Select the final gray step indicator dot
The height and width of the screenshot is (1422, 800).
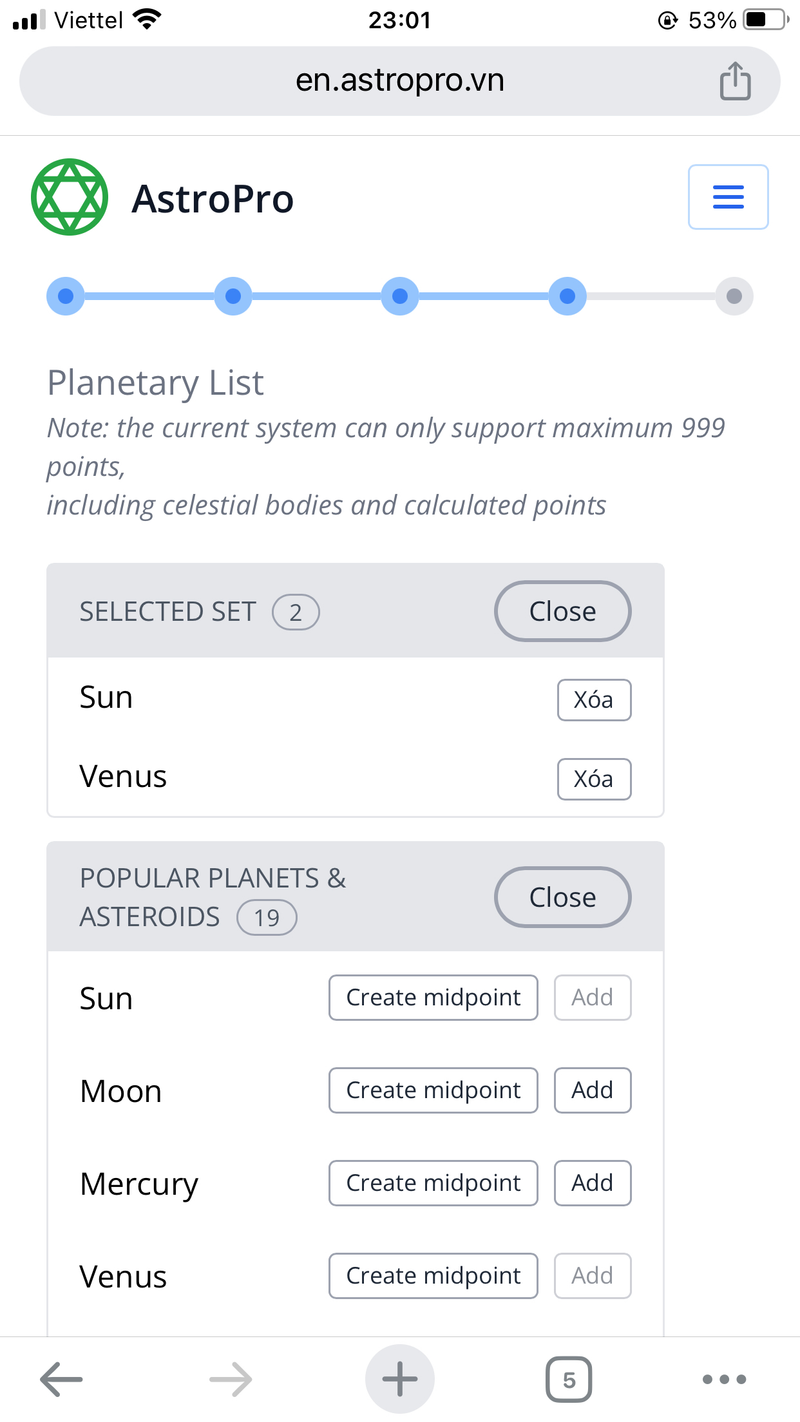tap(733, 295)
